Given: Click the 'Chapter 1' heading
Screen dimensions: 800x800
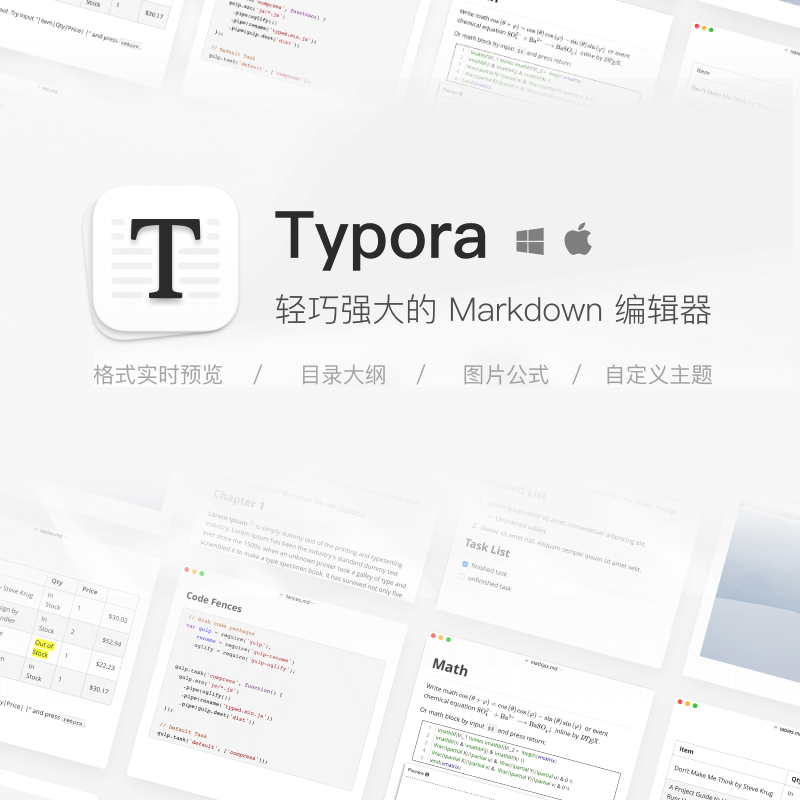Looking at the screenshot, I should [x=239, y=502].
